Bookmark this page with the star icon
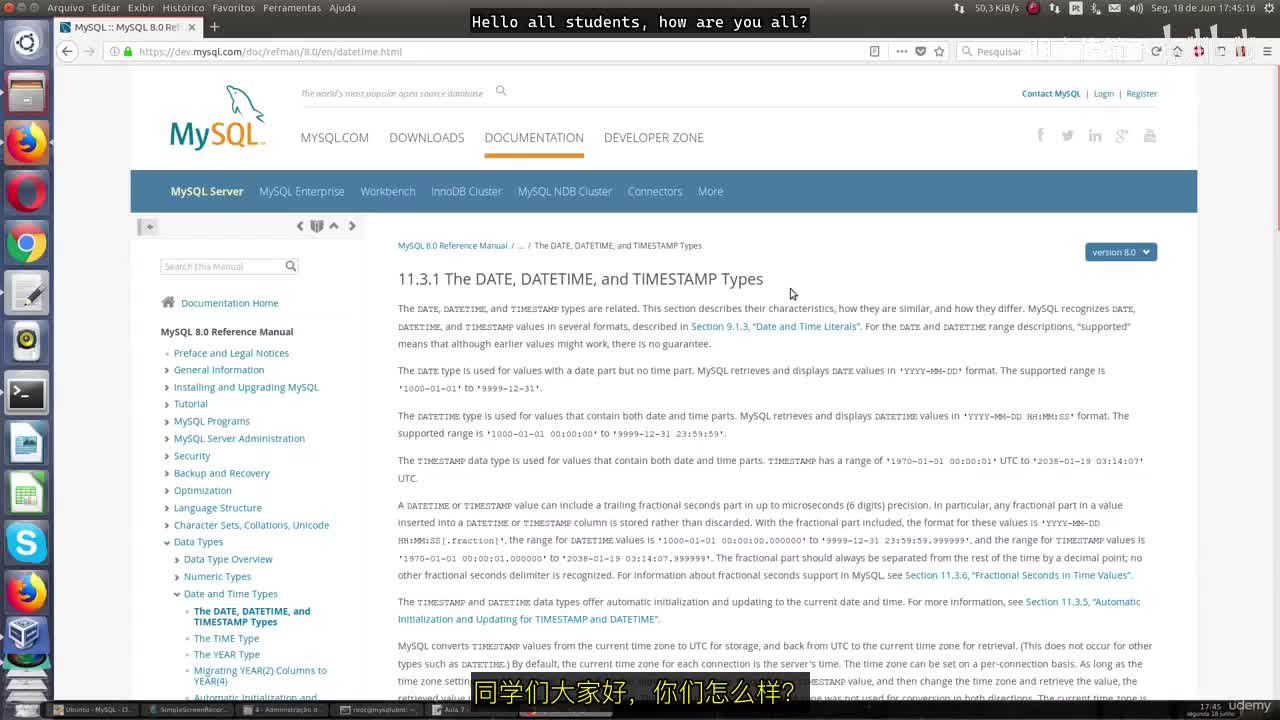The width and height of the screenshot is (1280, 720). 939,51
